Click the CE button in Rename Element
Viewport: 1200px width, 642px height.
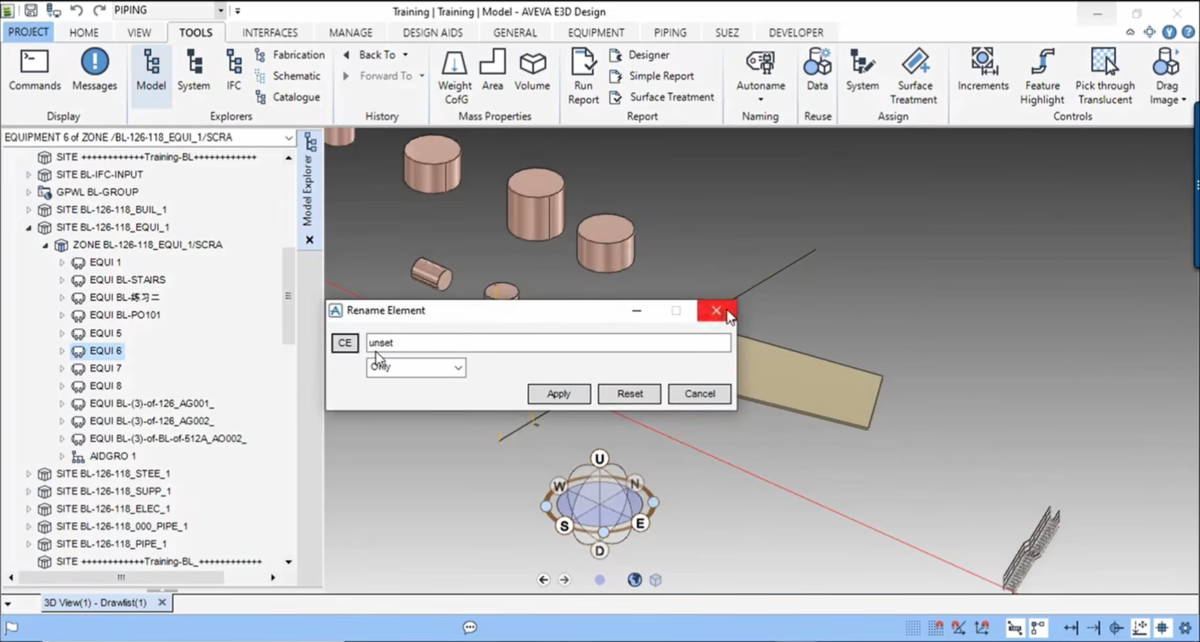point(344,343)
